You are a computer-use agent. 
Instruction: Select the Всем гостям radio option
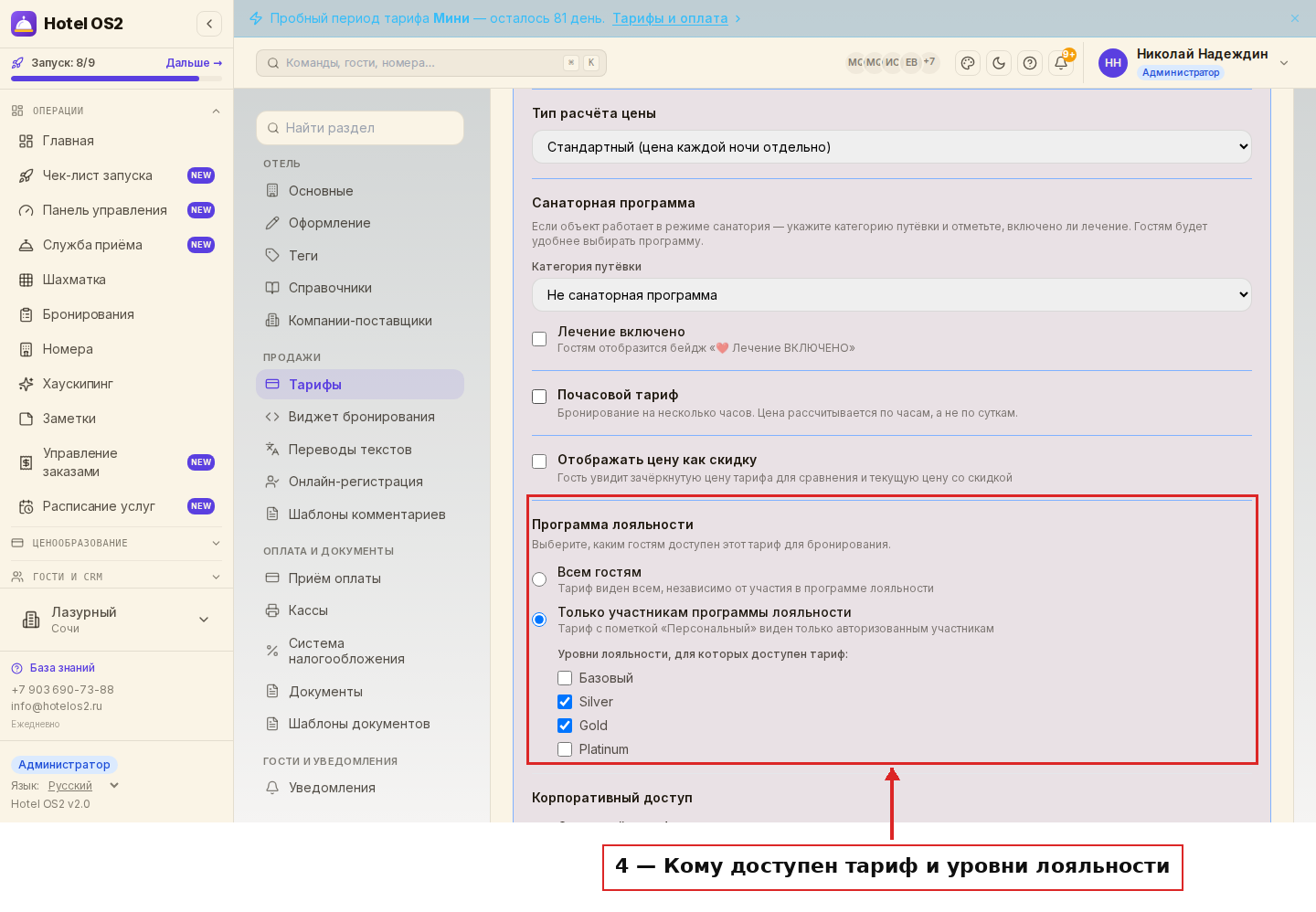(539, 579)
